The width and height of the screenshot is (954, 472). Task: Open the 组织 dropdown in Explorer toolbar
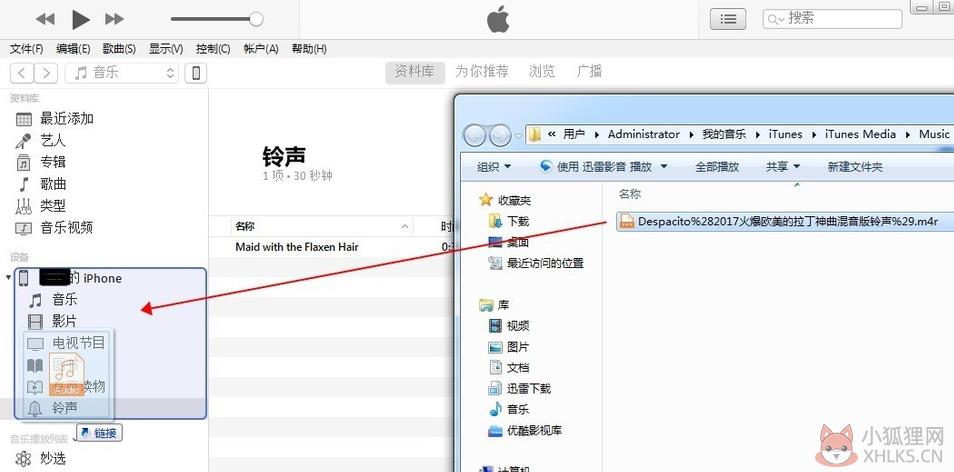(494, 167)
